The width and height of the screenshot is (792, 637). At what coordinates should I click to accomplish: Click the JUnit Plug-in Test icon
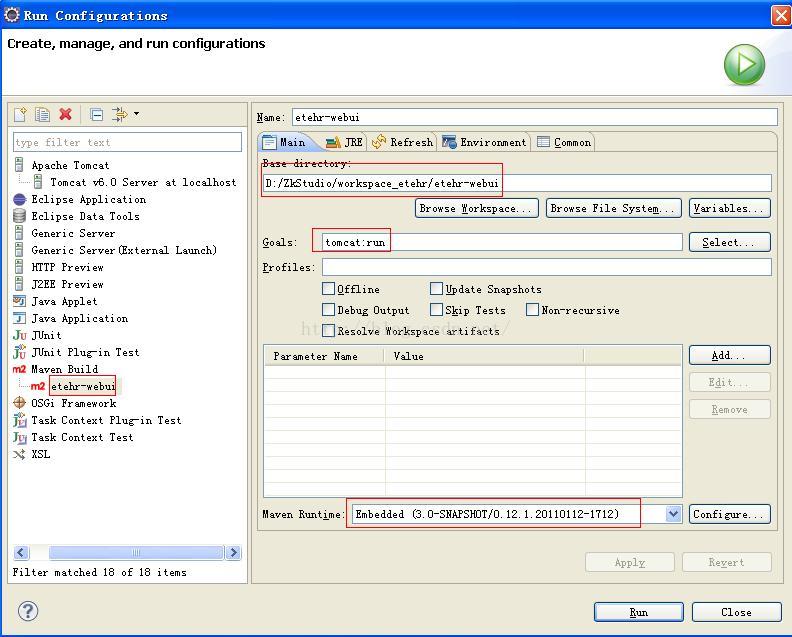pyautogui.click(x=20, y=352)
